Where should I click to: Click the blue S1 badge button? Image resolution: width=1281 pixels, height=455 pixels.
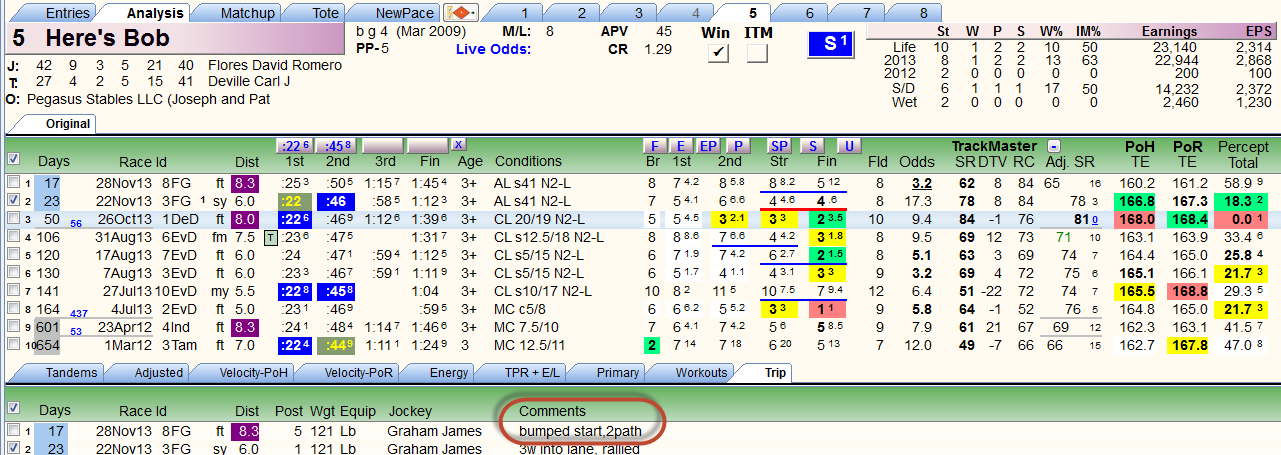(833, 45)
